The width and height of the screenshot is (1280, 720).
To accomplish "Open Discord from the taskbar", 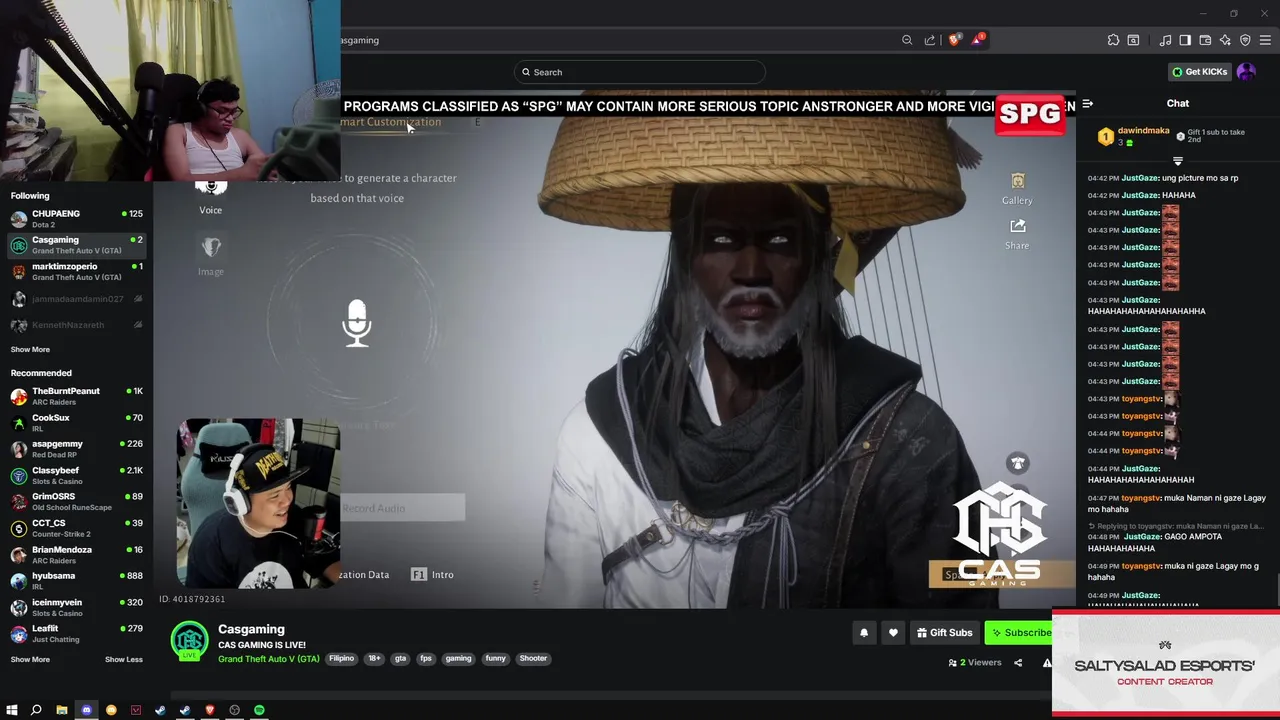I will tap(86, 710).
